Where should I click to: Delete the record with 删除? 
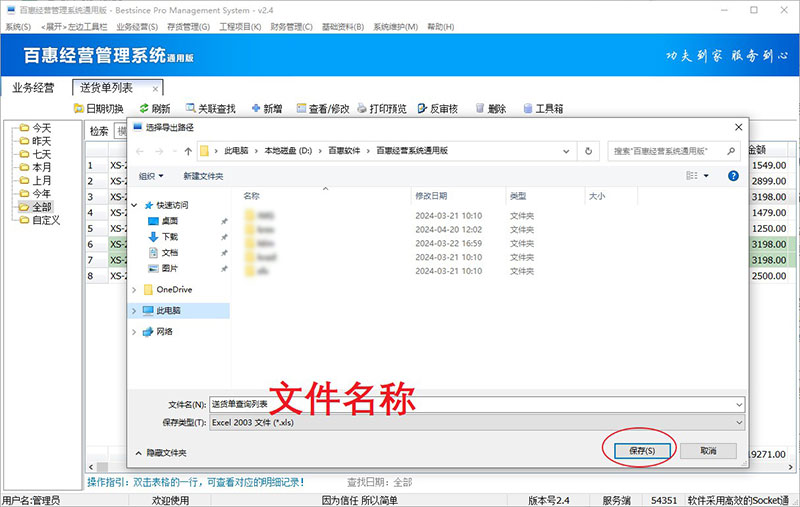pyautogui.click(x=491, y=108)
